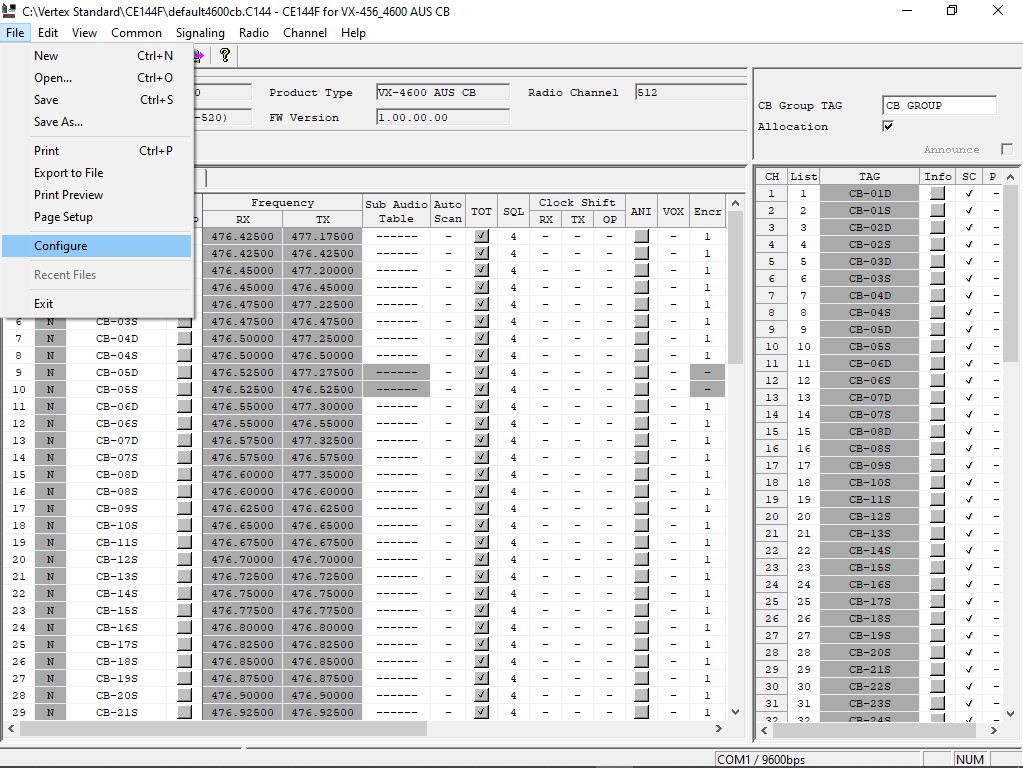The height and width of the screenshot is (768, 1023).
Task: Toggle SC checkmark for CH 27 in group list
Action: tap(969, 635)
